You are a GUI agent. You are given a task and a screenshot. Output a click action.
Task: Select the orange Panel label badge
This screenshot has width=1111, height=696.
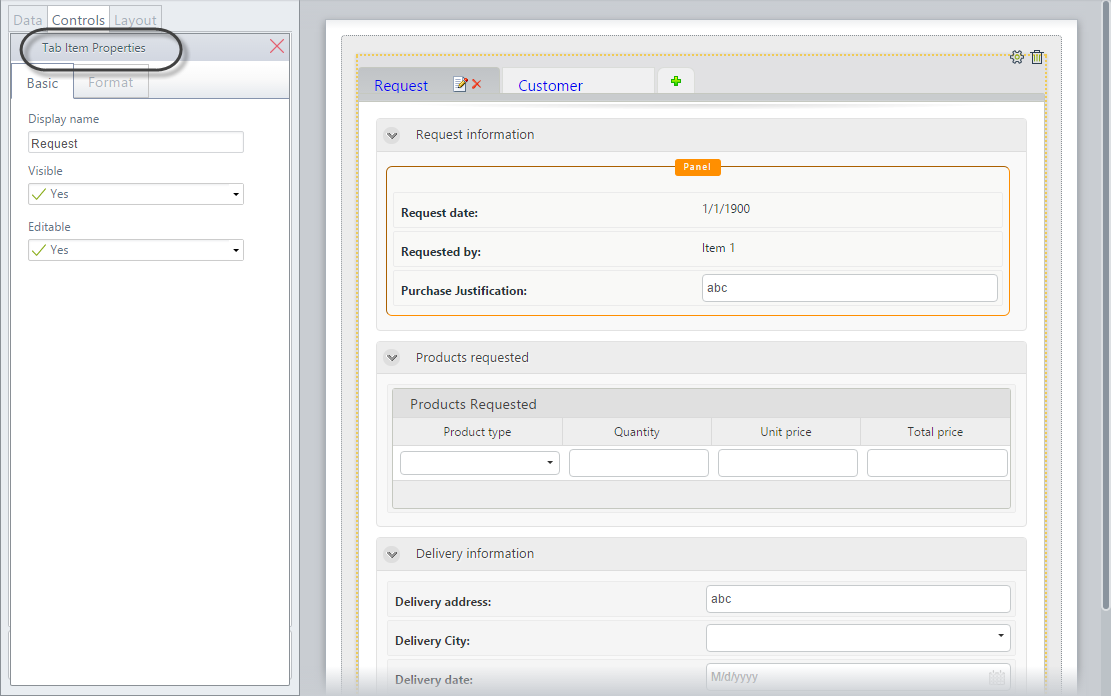(697, 167)
